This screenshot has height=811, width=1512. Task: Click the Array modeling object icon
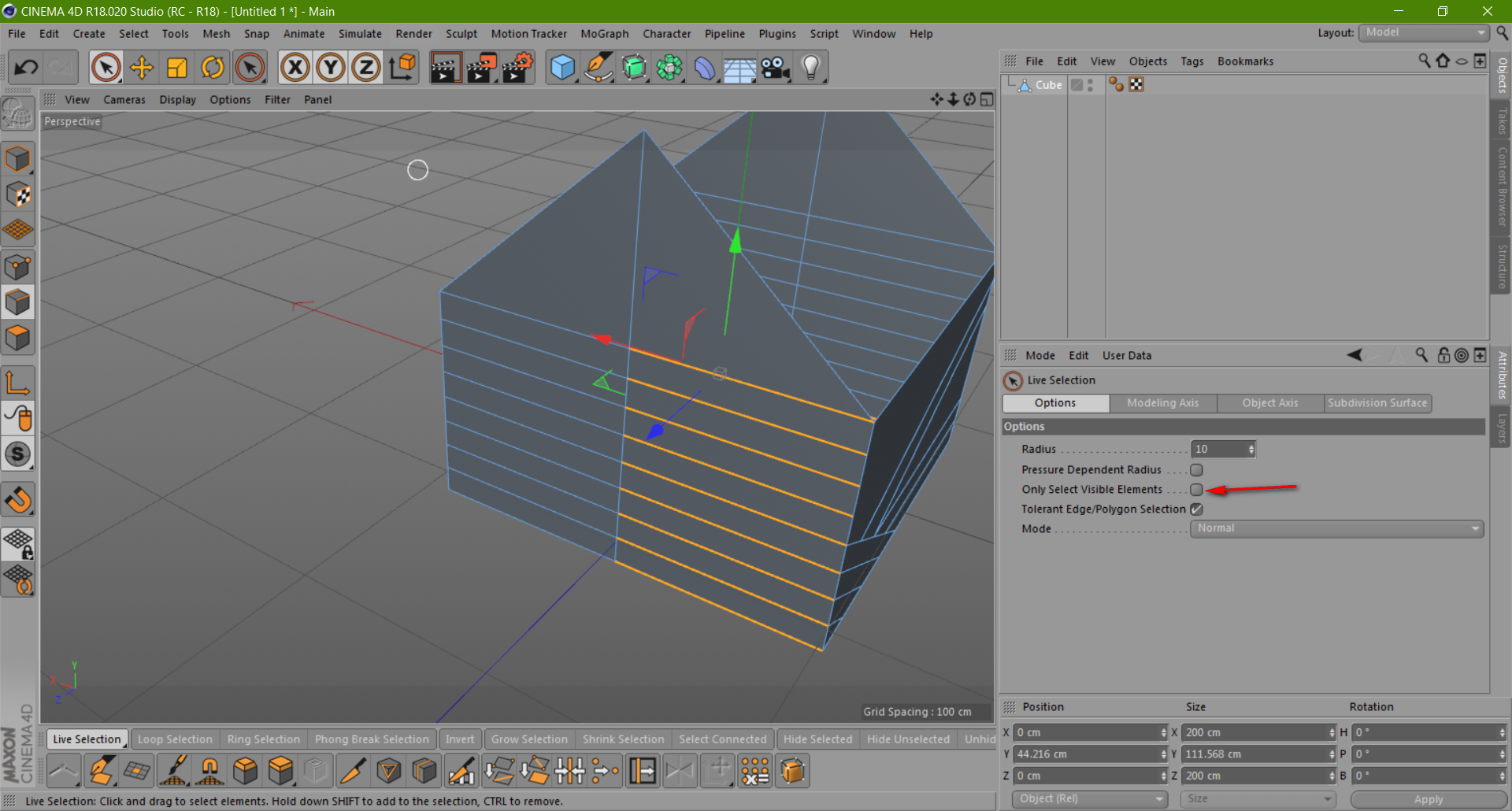click(669, 68)
